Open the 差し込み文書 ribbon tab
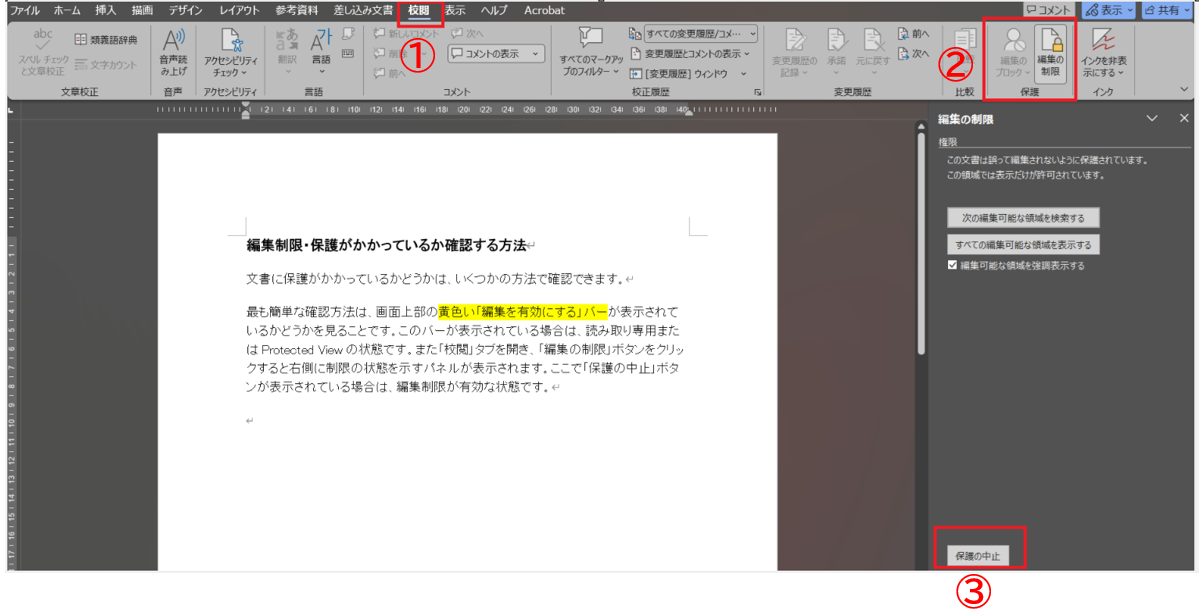Image resolution: width=1199 pixels, height=616 pixels. 362,11
